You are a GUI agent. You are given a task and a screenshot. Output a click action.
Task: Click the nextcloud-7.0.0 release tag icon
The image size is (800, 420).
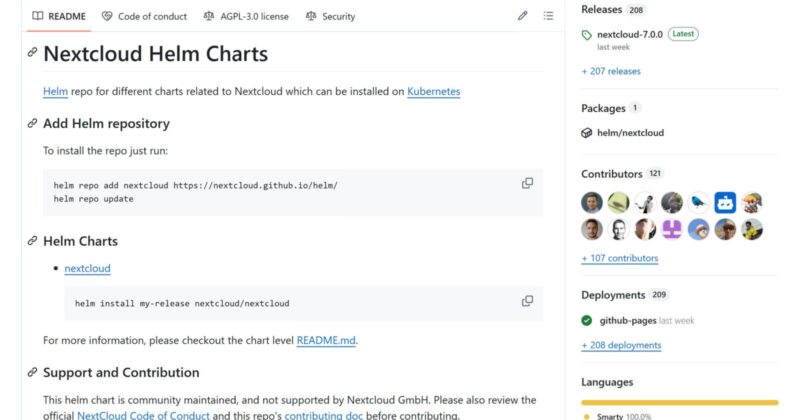click(x=587, y=34)
